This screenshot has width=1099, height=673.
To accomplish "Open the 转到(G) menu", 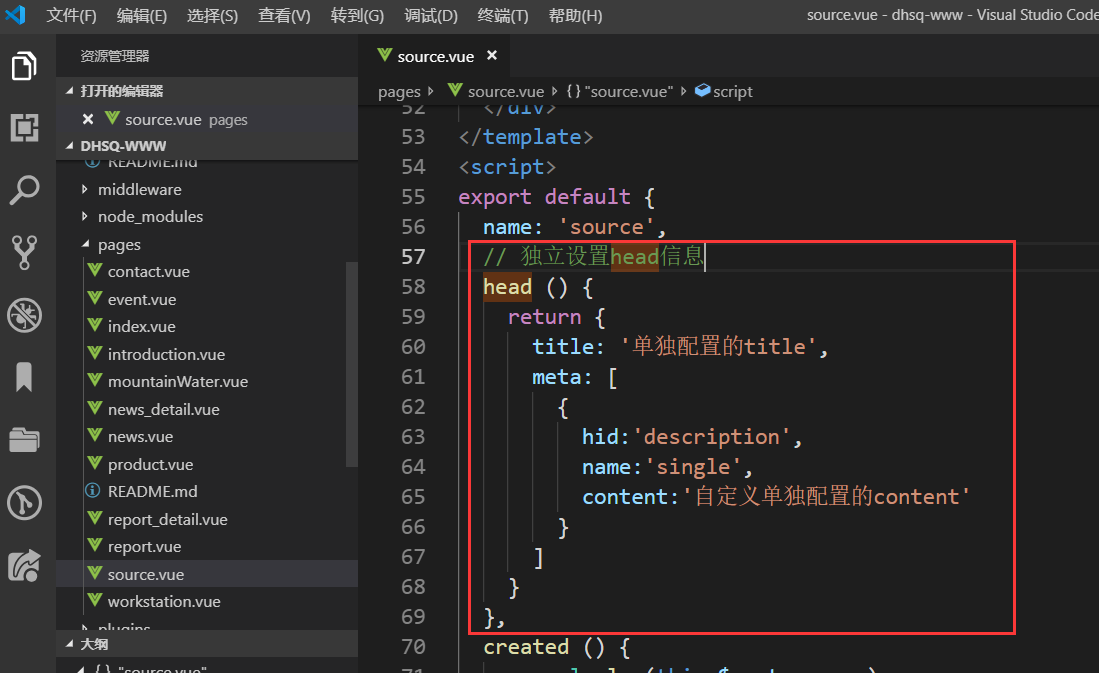I will click(357, 15).
